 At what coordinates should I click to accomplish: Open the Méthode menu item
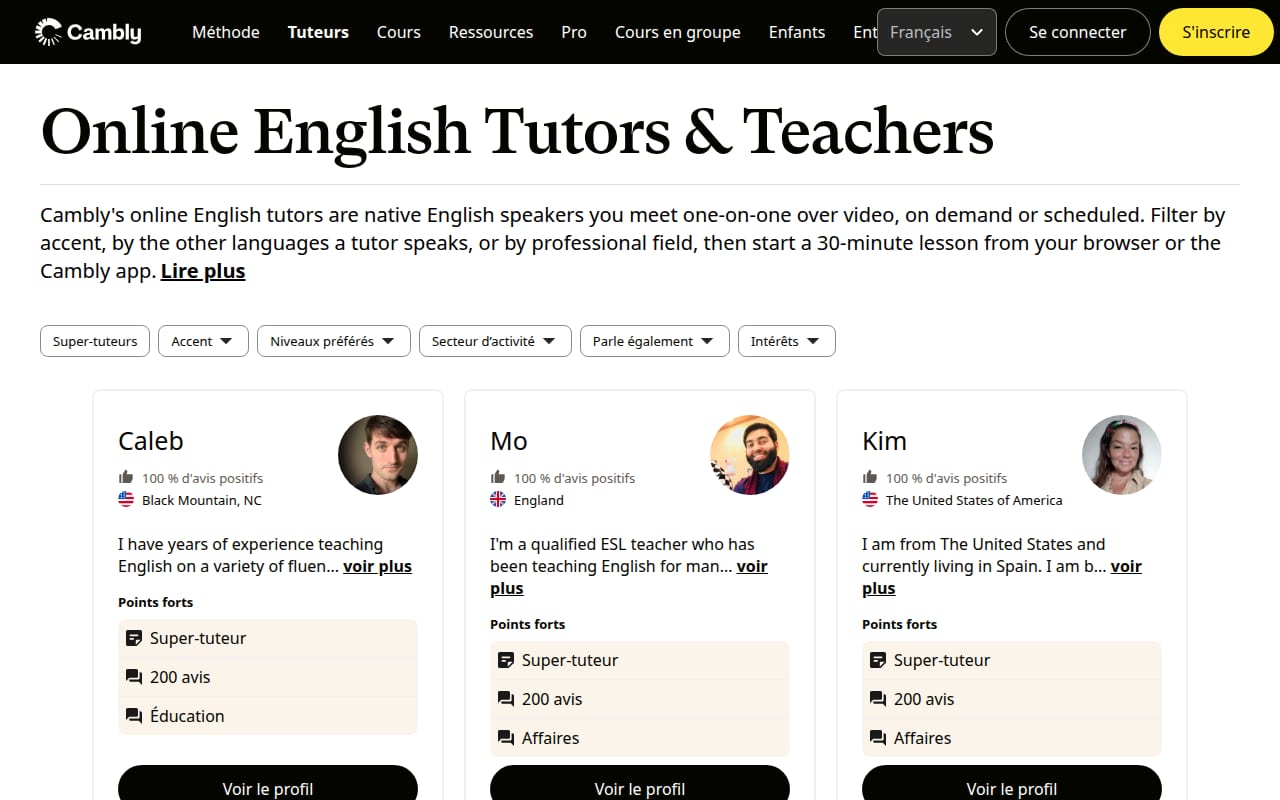point(226,32)
